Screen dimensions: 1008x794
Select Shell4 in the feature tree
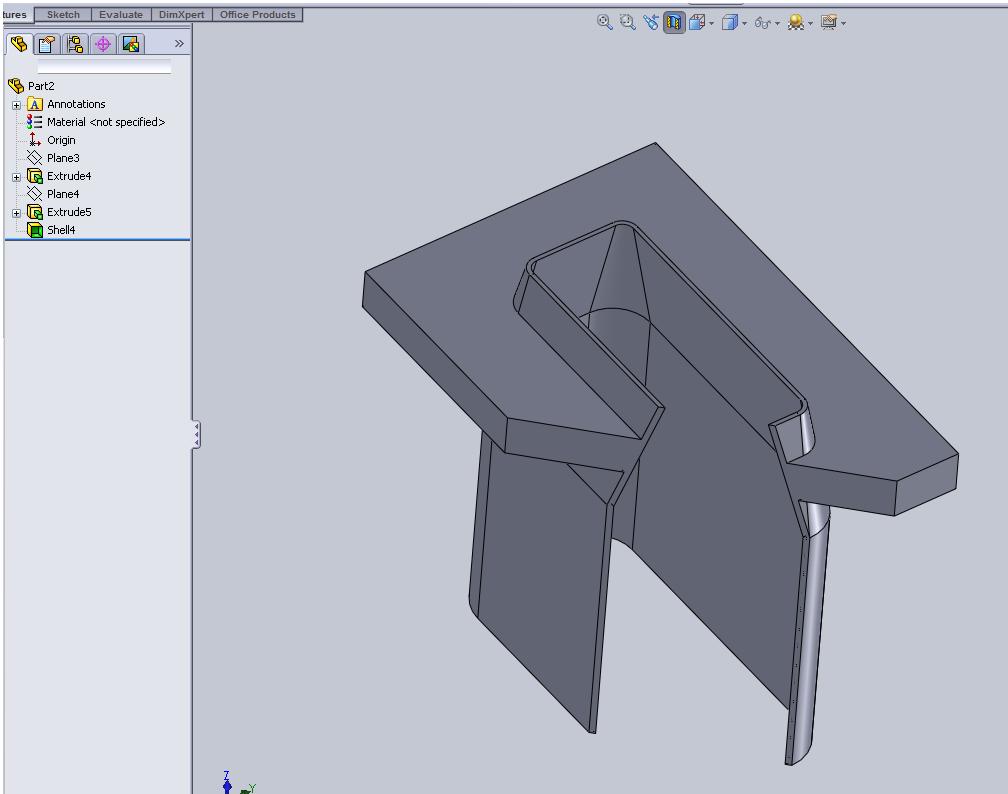click(61, 230)
